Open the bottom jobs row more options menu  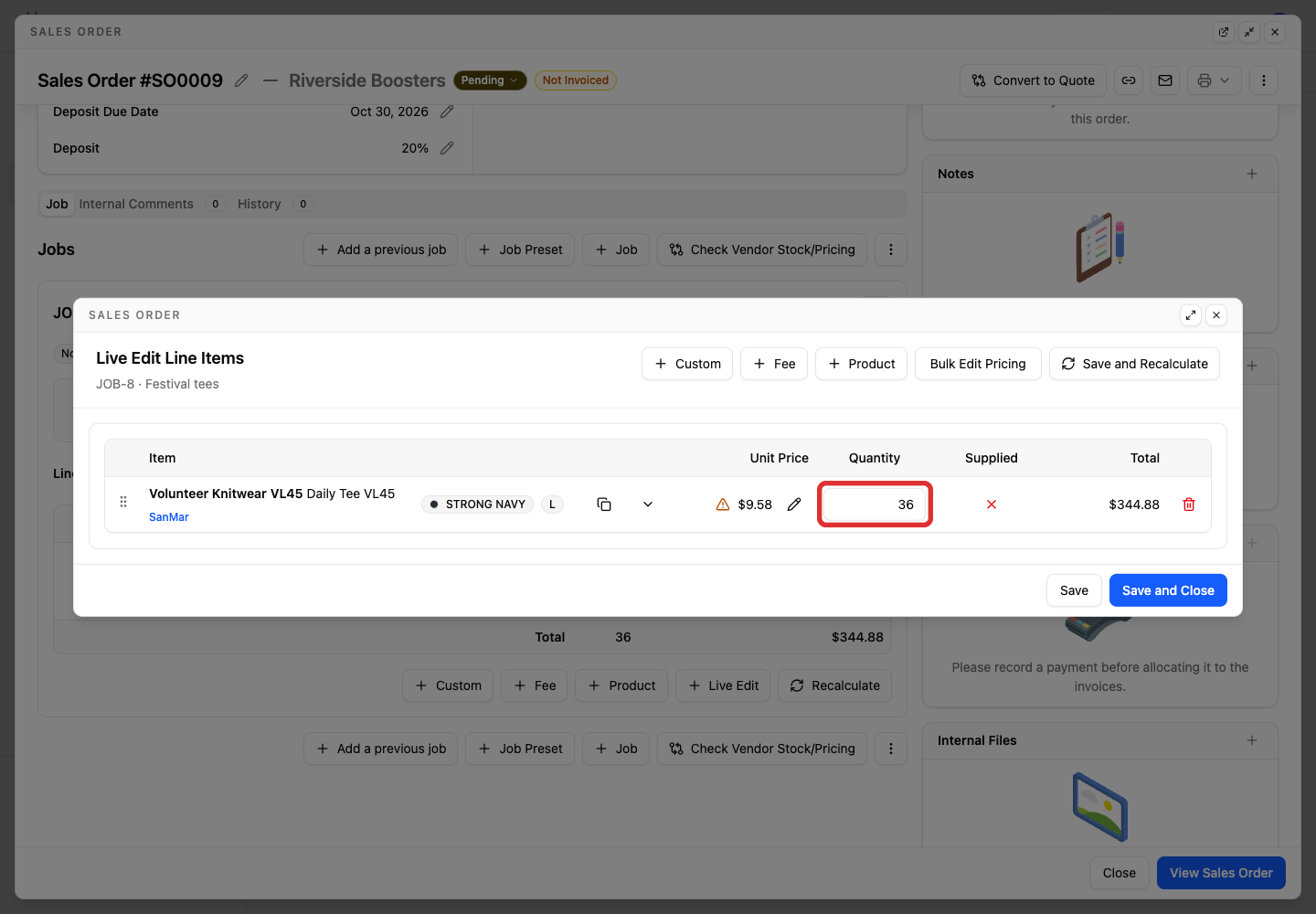[891, 749]
